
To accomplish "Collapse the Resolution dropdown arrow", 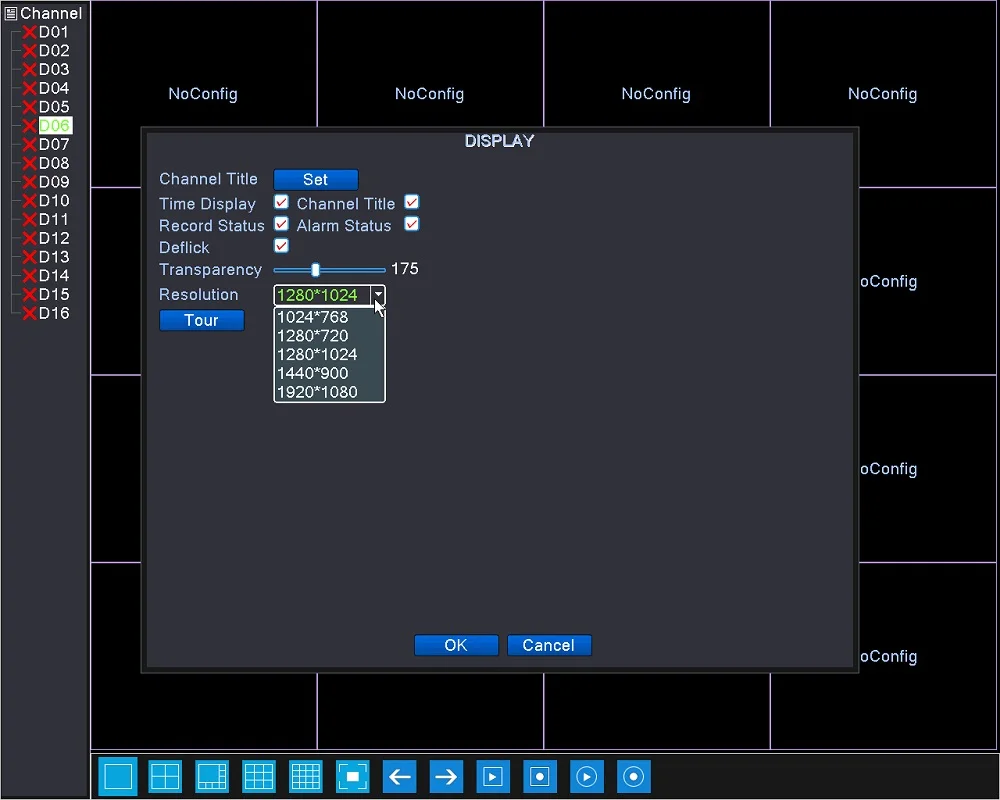I will click(x=378, y=295).
